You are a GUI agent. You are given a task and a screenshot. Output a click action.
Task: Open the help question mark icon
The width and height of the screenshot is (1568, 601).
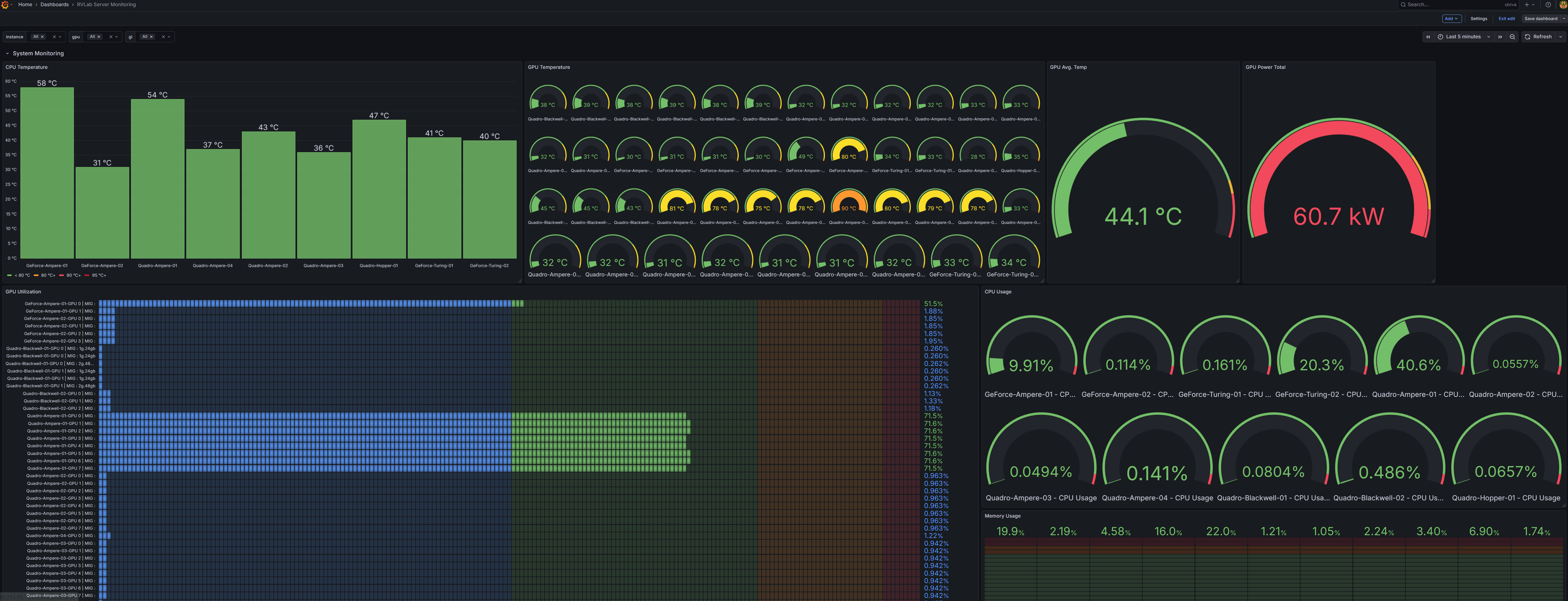tap(1548, 4)
